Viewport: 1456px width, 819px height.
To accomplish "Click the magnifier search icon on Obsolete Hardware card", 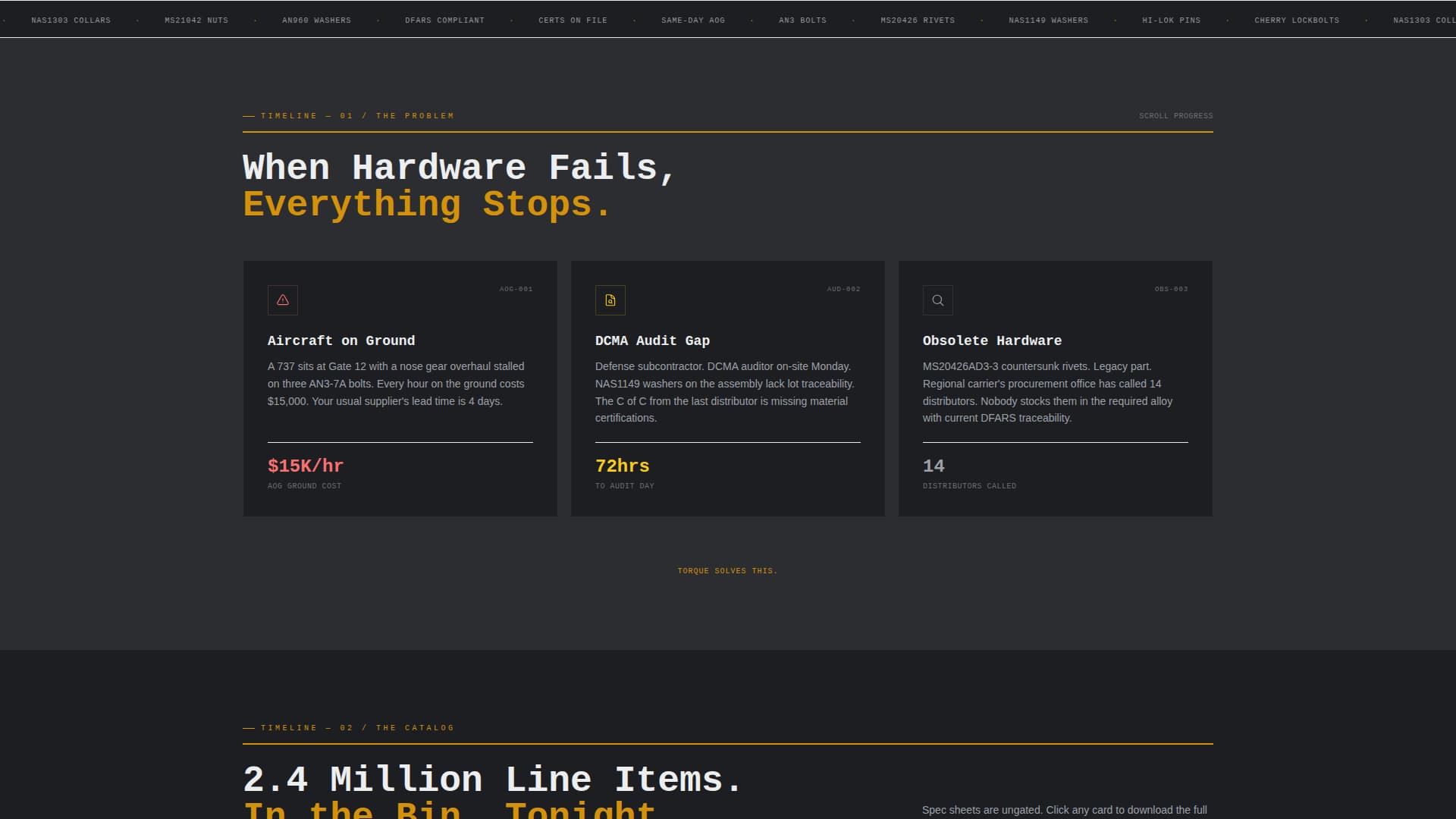I will pyautogui.click(x=938, y=300).
